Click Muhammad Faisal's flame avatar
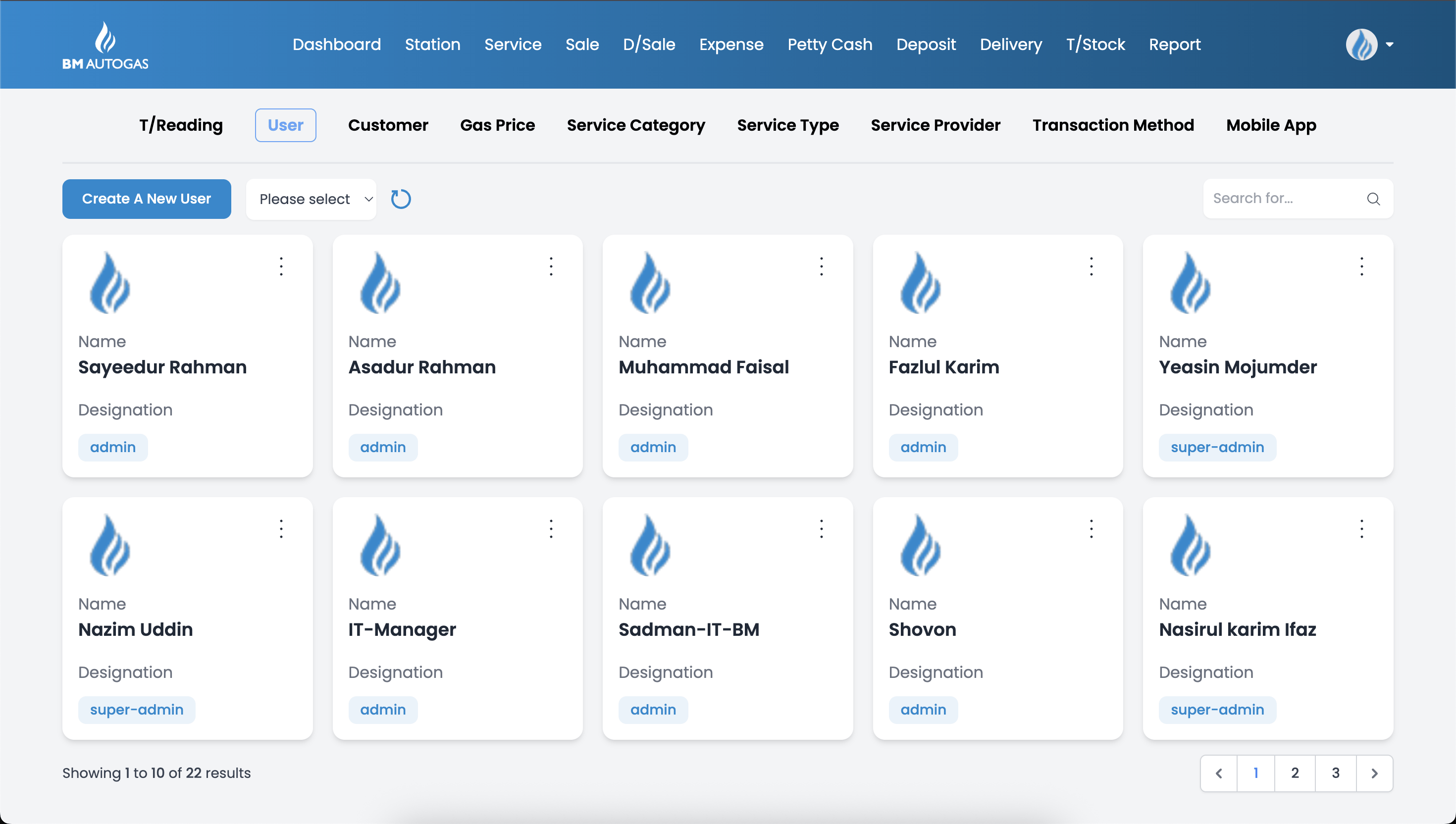The image size is (1456, 824). 650,283
